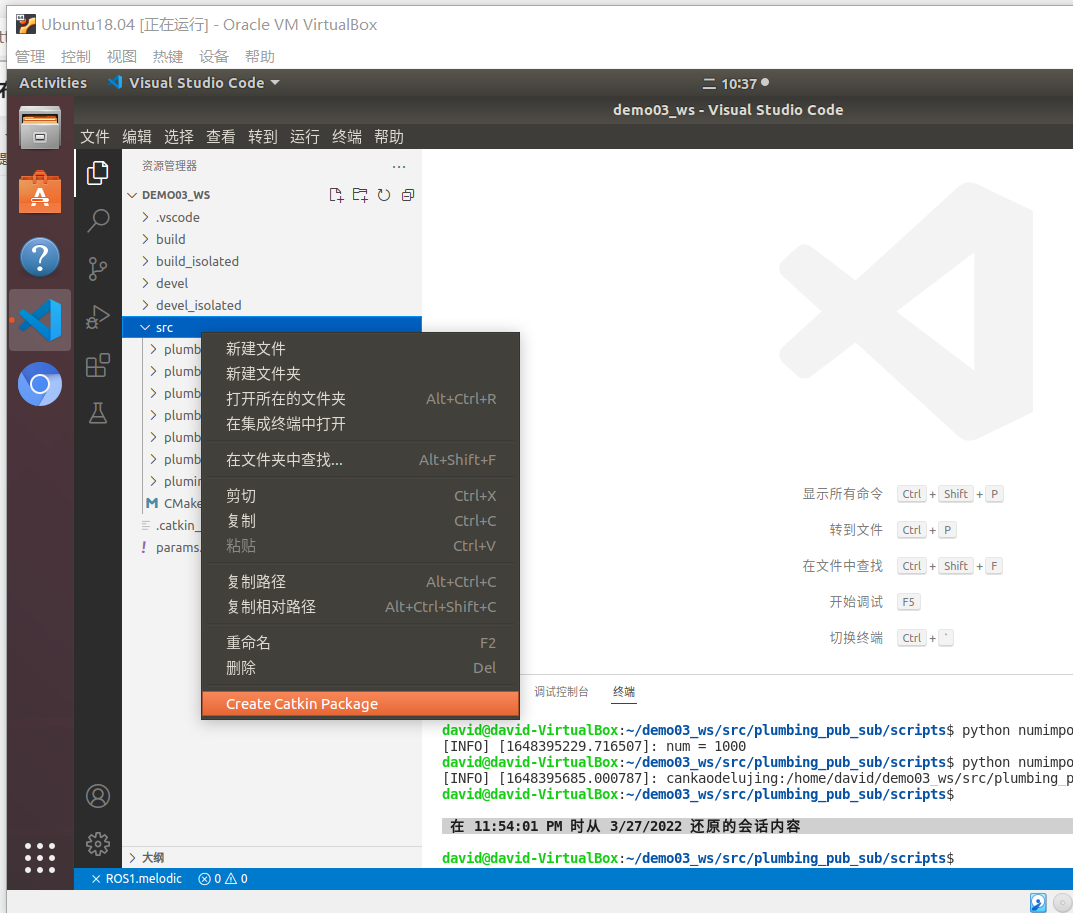Select 重命名 in the context menu
The image size is (1073, 913).
click(361, 643)
